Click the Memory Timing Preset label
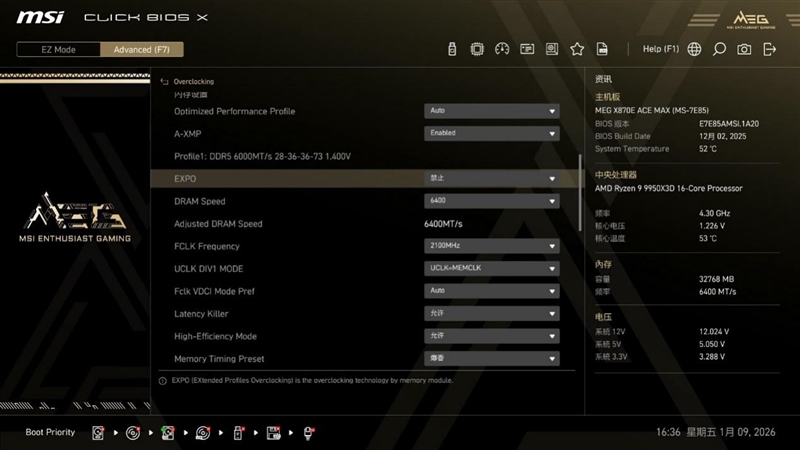This screenshot has width=800, height=450. [x=219, y=358]
